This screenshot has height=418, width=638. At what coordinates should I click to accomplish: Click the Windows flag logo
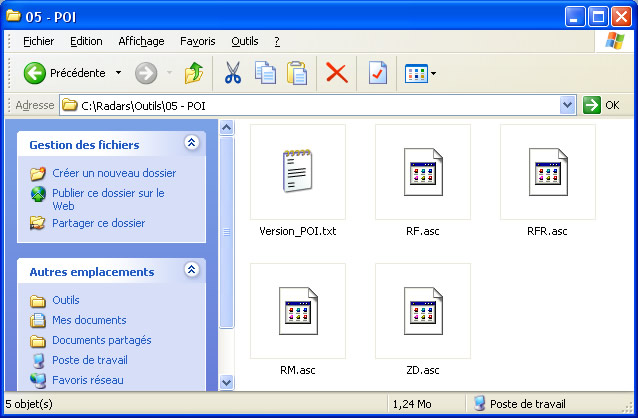(x=614, y=41)
